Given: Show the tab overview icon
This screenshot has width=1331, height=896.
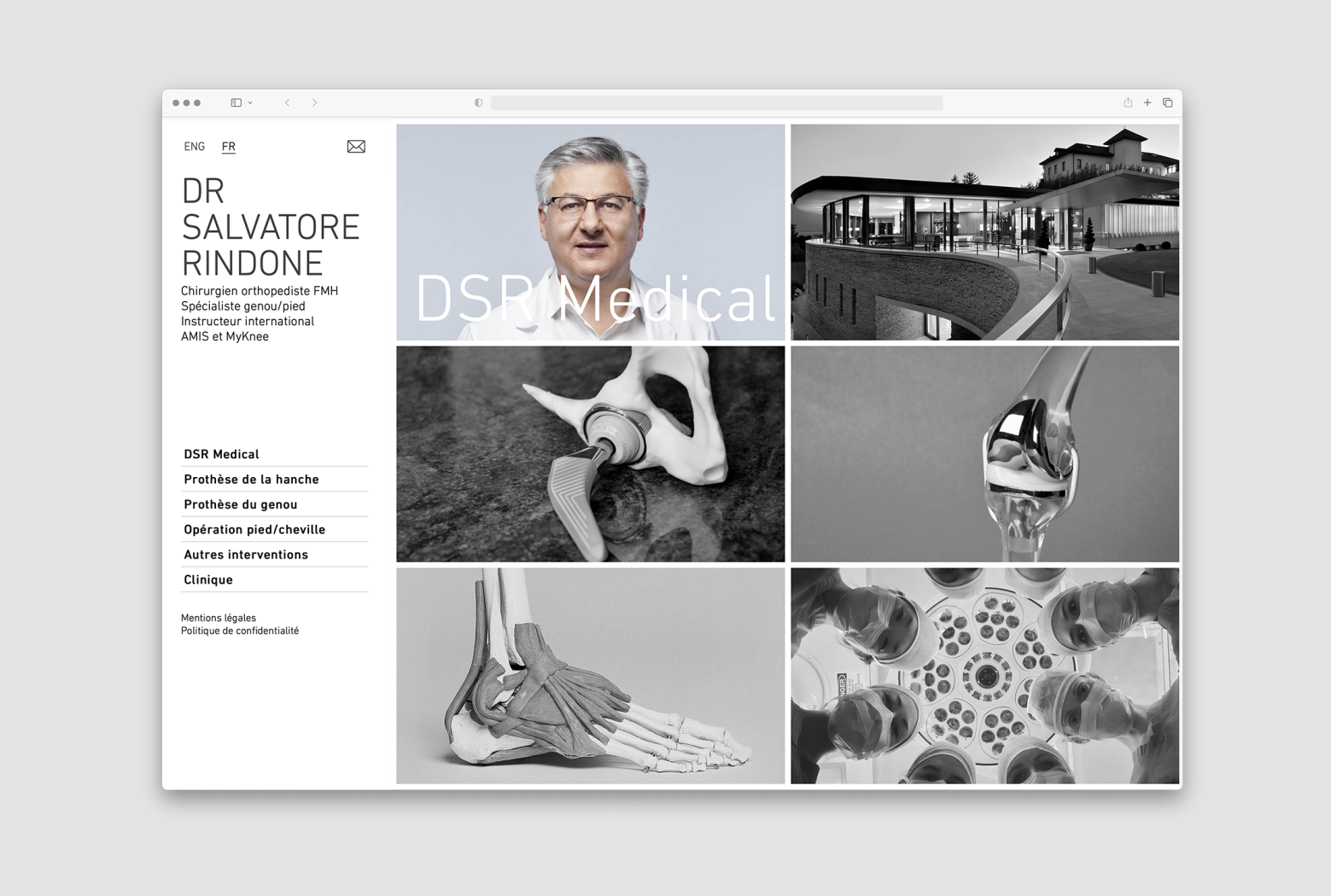Looking at the screenshot, I should pos(1168,103).
